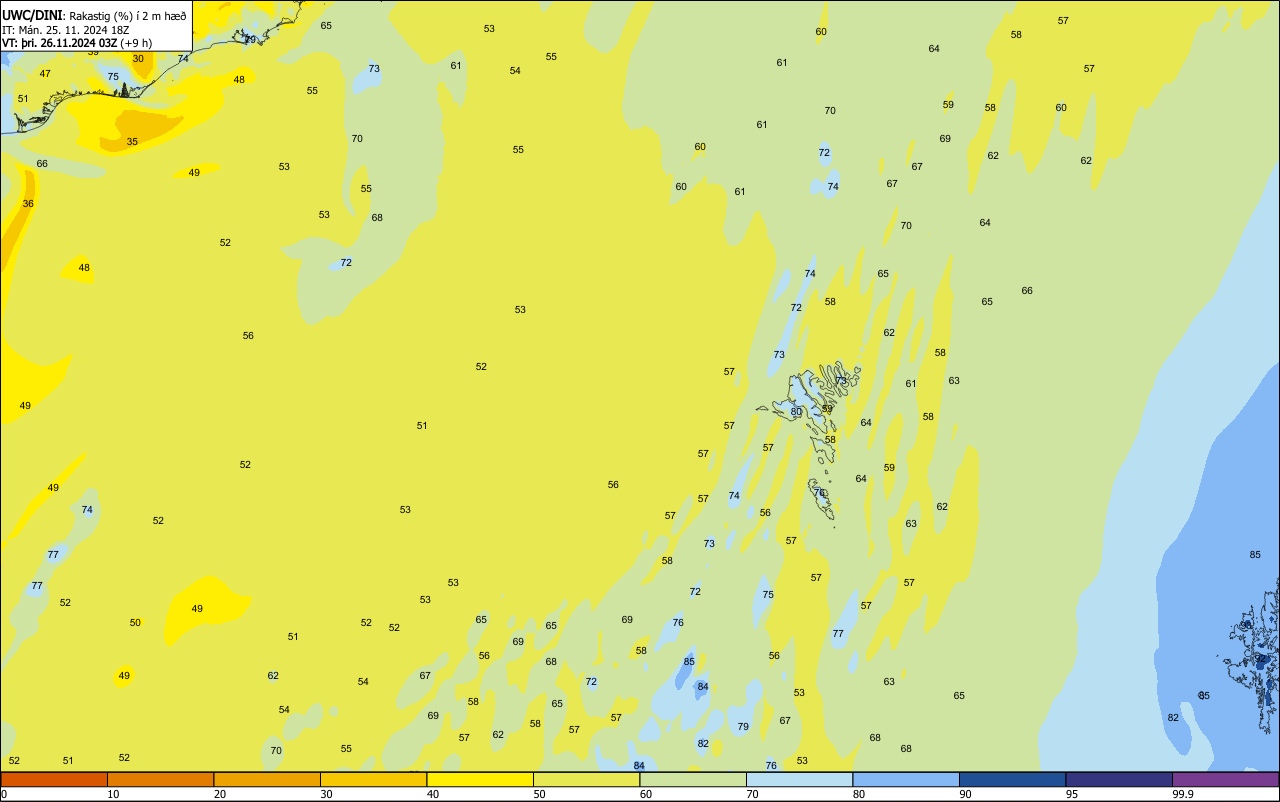Click the purple 99.9+ legend segment
1280x802 pixels.
1225,779
